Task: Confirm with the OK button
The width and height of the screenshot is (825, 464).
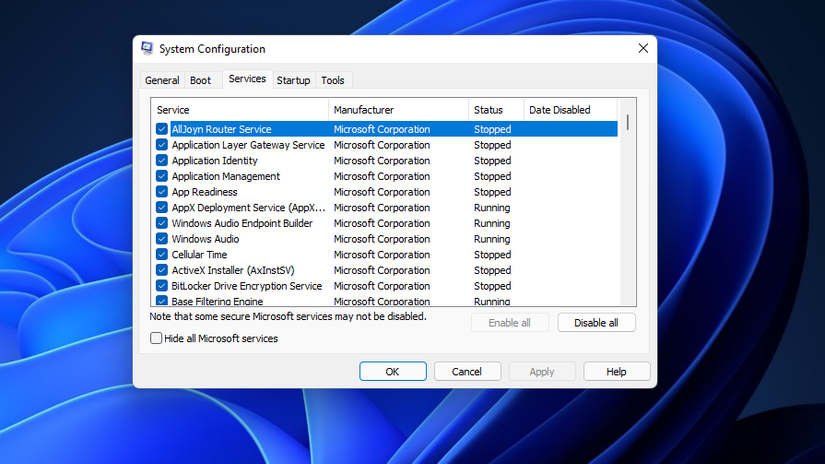Action: point(392,371)
